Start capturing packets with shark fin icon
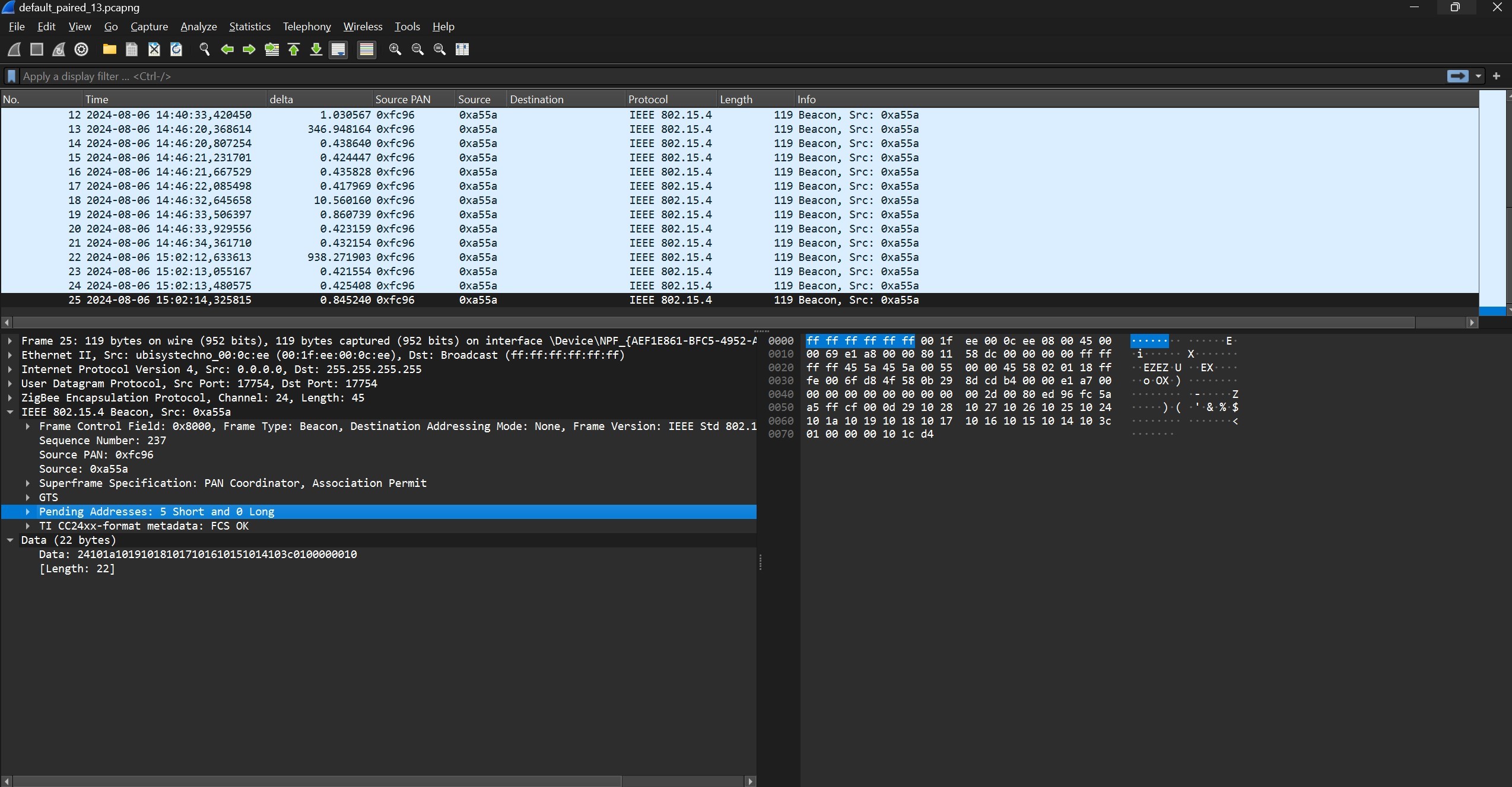1512x787 pixels. click(x=14, y=49)
